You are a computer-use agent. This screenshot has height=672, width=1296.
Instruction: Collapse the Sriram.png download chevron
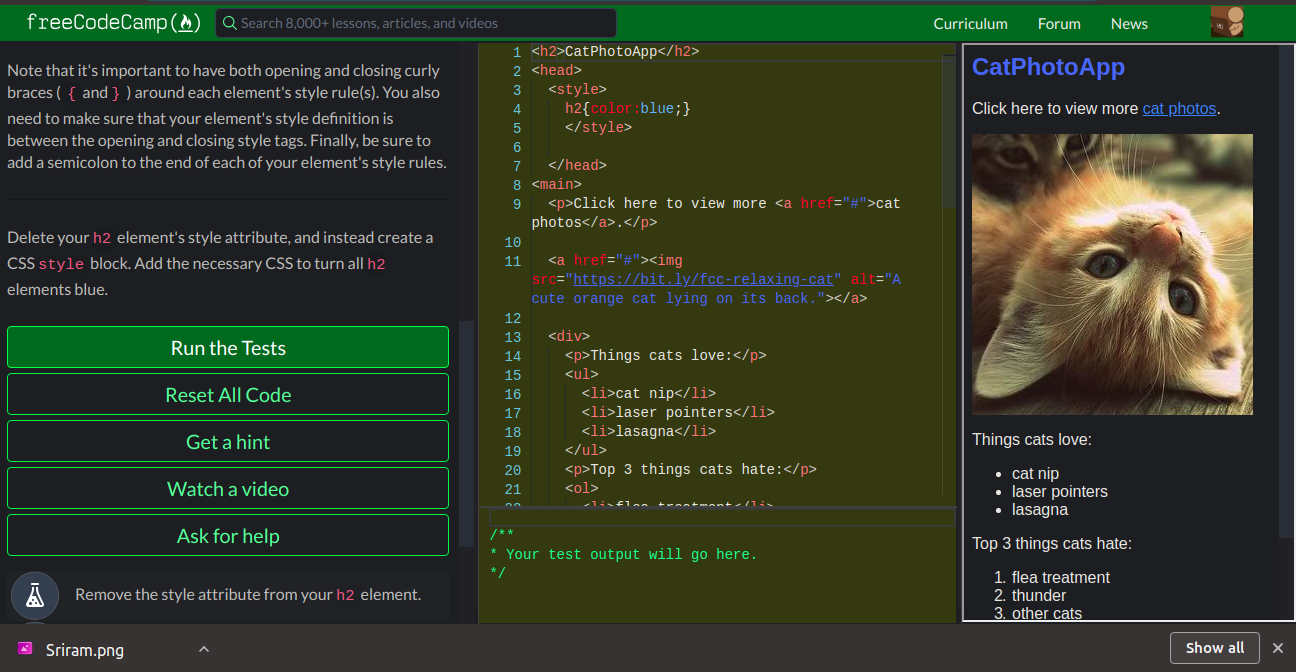[204, 649]
